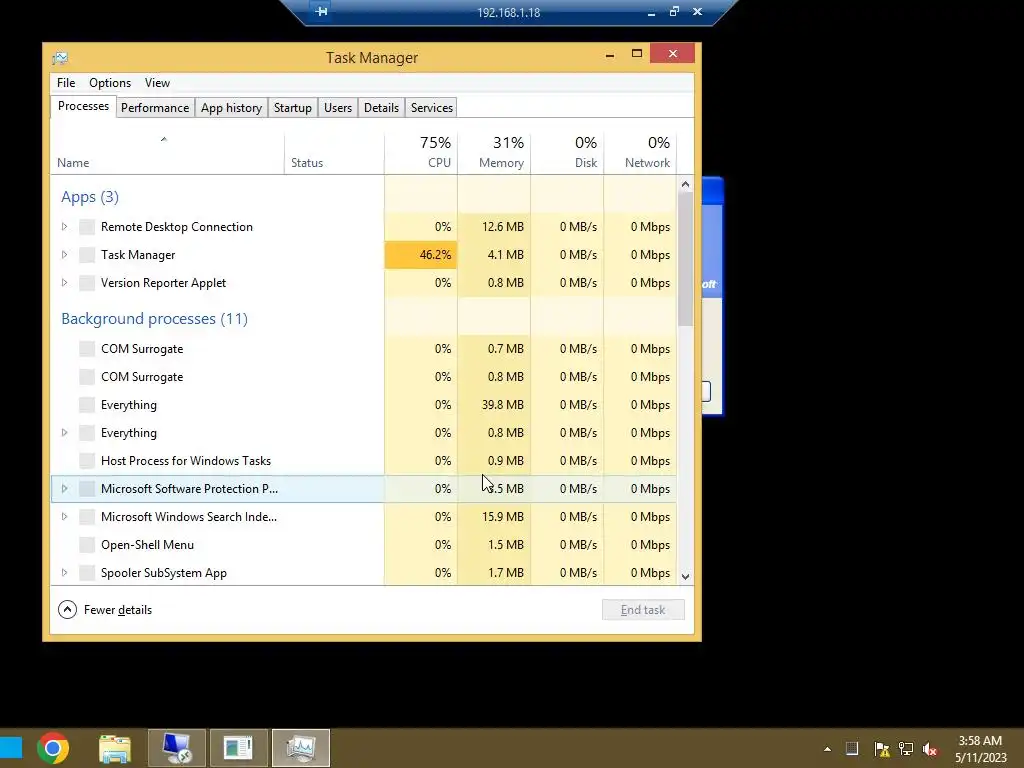Click the process list scroll up arrow
This screenshot has width=1024, height=768.
pyautogui.click(x=685, y=184)
